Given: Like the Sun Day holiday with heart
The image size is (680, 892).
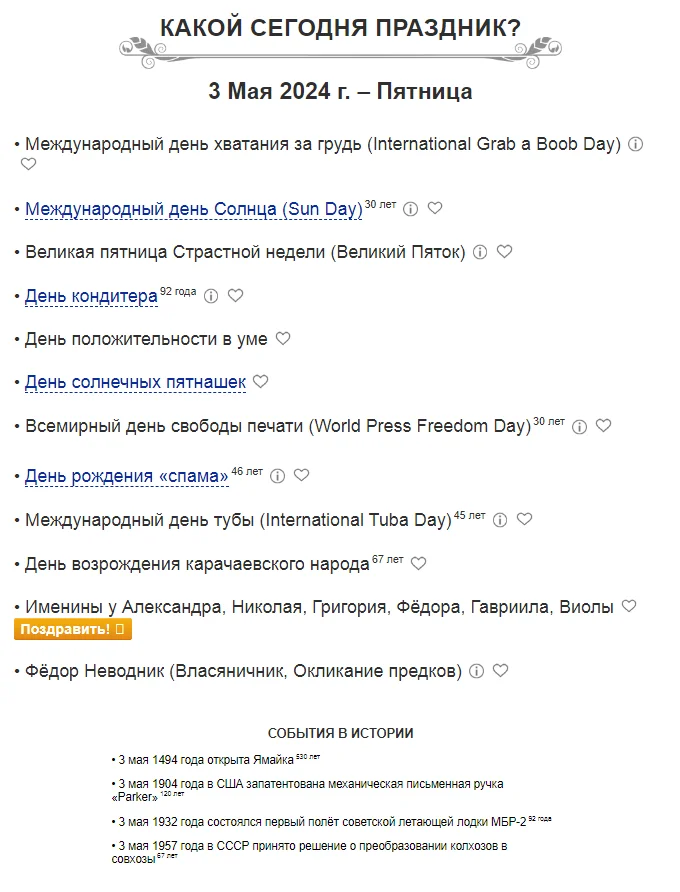Looking at the screenshot, I should click(435, 208).
